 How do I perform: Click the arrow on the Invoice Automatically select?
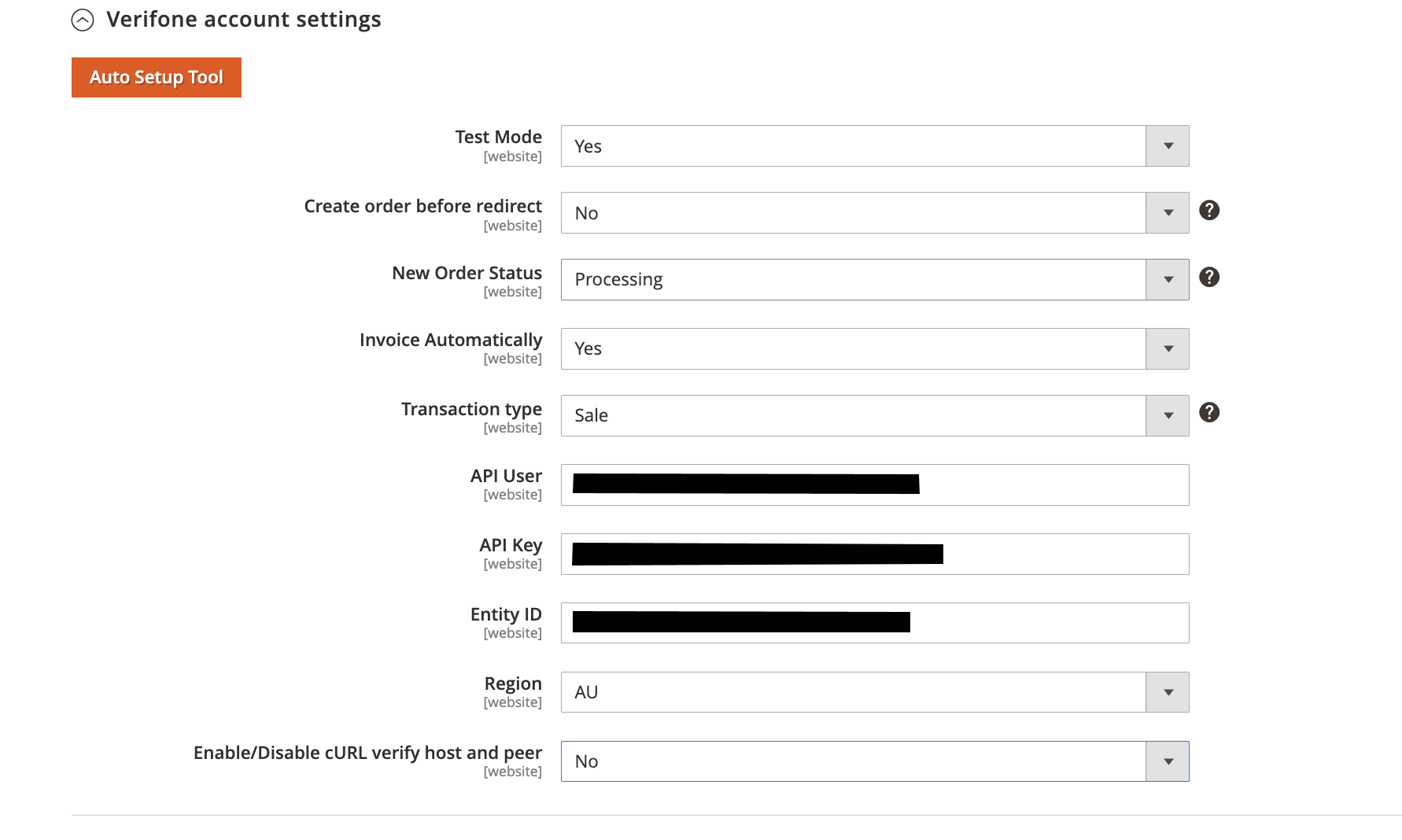point(1168,348)
